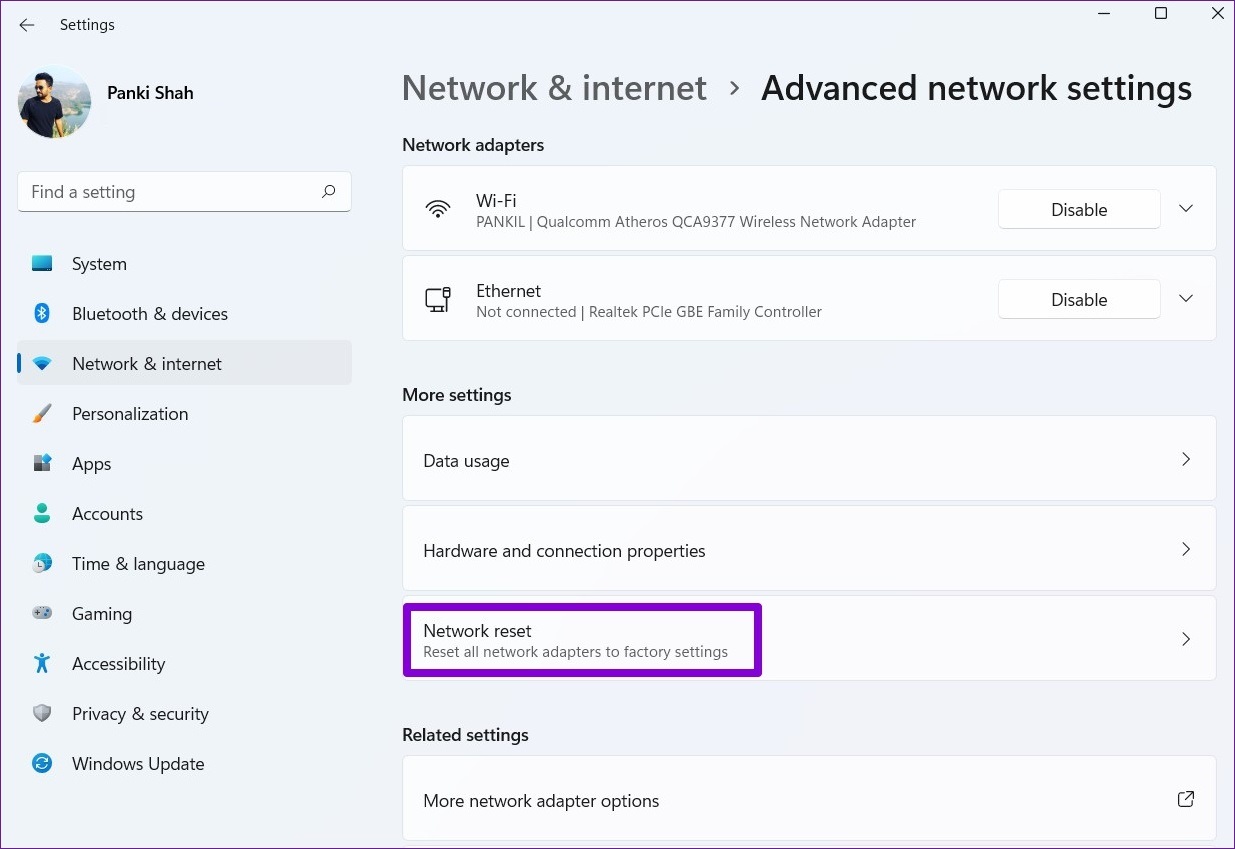Click the Find a setting search box

(x=184, y=191)
